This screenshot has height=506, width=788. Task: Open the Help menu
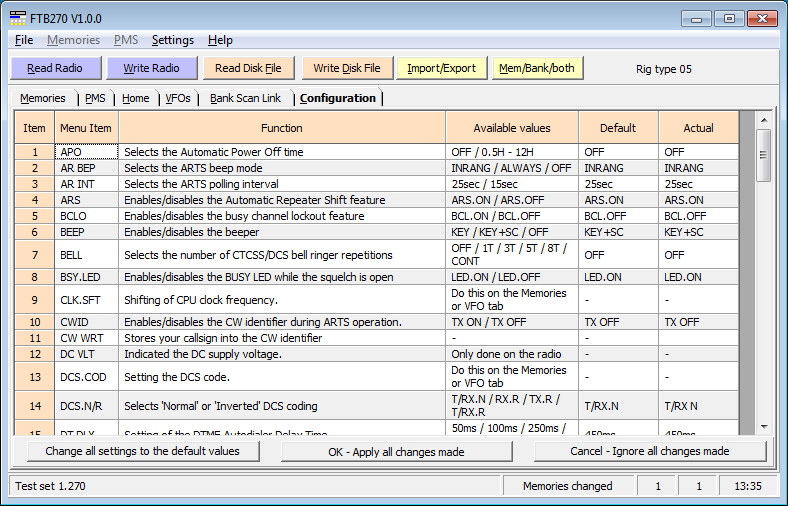(x=220, y=40)
